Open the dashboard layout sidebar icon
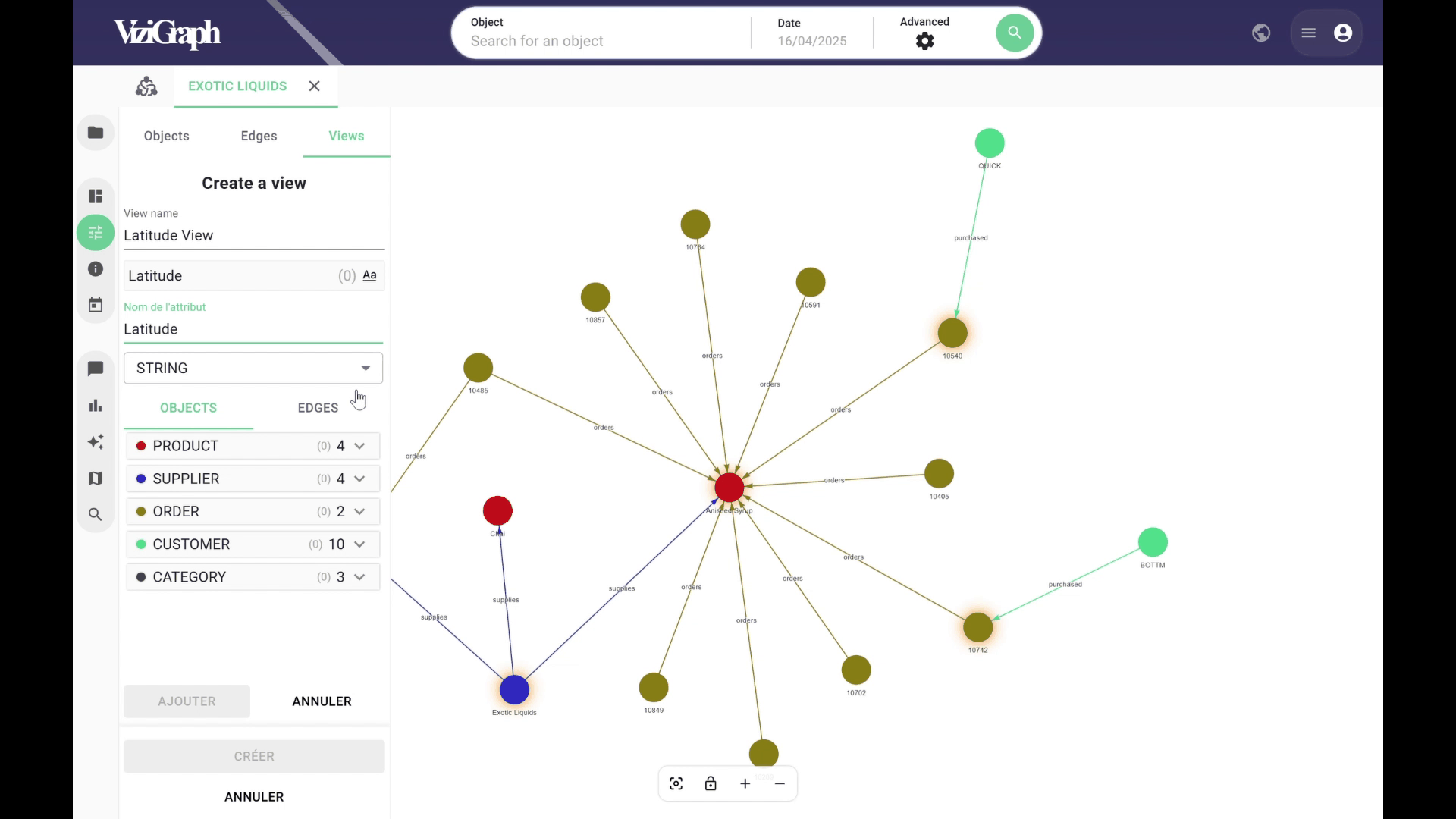Screen dimensions: 1456x819 pos(96,196)
